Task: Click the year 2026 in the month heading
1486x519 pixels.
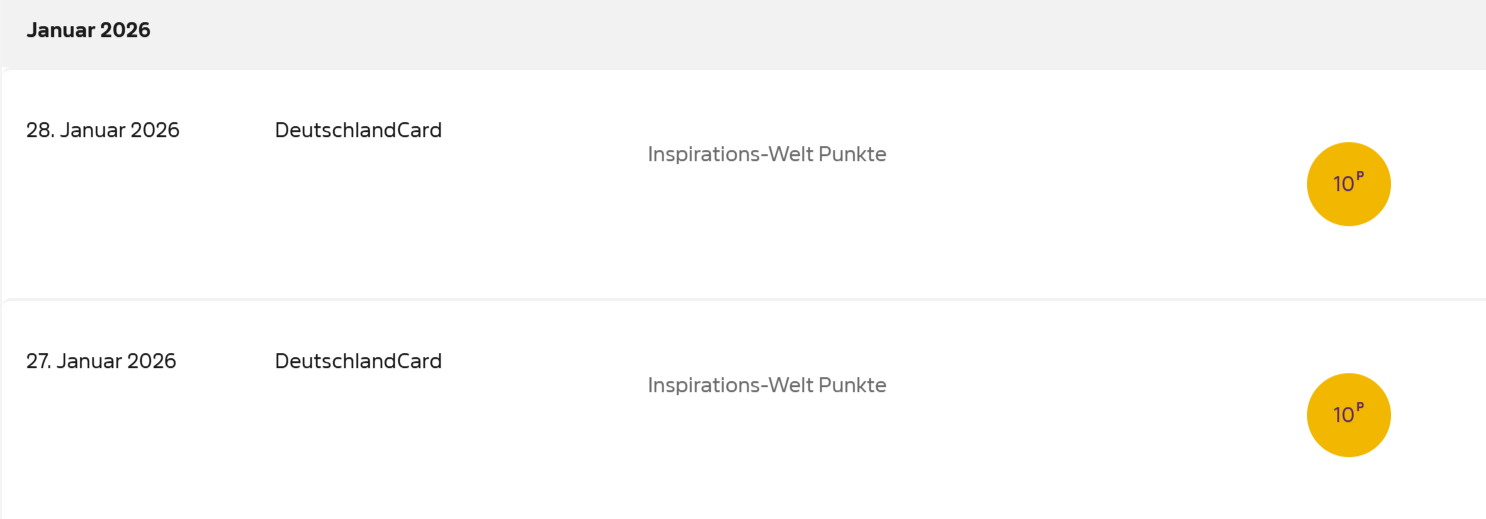Action: tap(127, 31)
